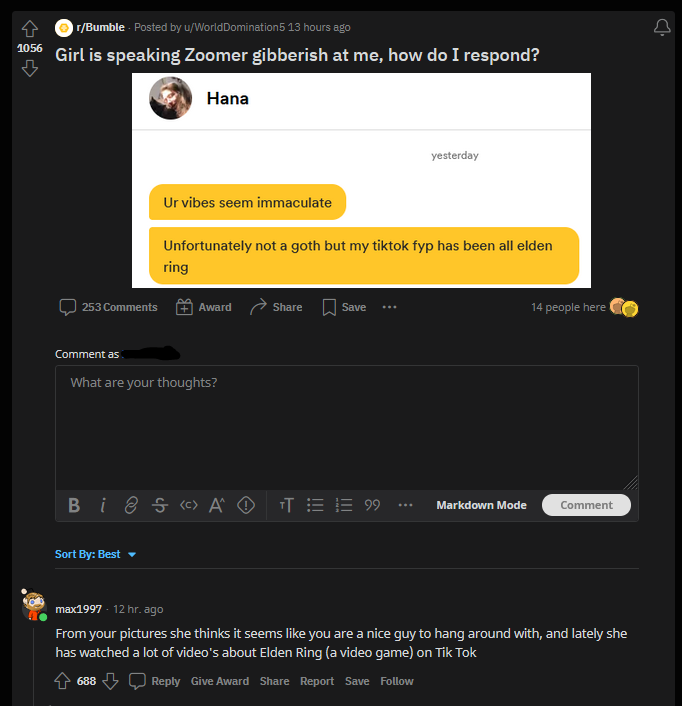Switch the editor to Markdown Mode

point(481,505)
